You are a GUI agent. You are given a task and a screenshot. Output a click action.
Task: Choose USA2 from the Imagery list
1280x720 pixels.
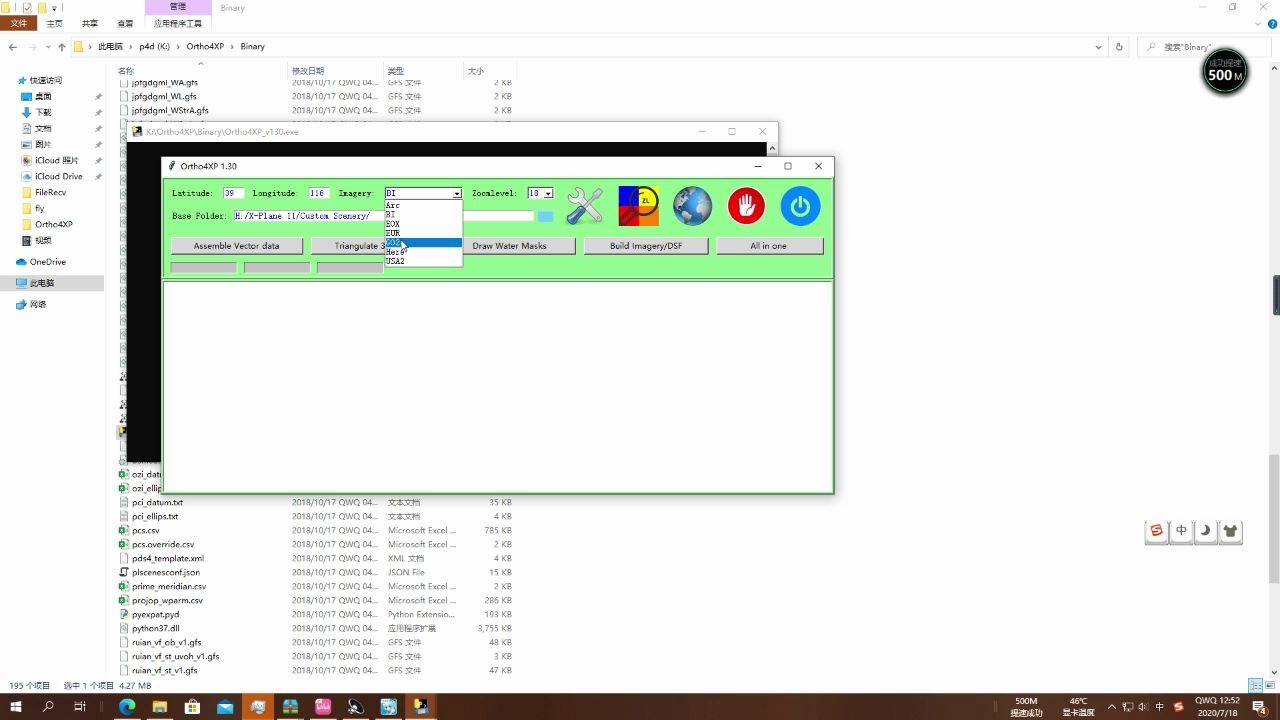(x=423, y=261)
